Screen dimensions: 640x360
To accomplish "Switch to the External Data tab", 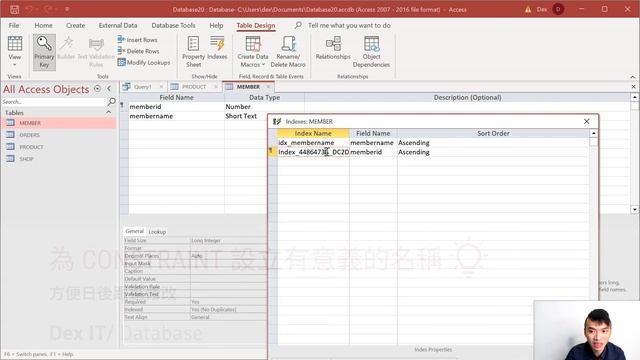I will 118,25.
